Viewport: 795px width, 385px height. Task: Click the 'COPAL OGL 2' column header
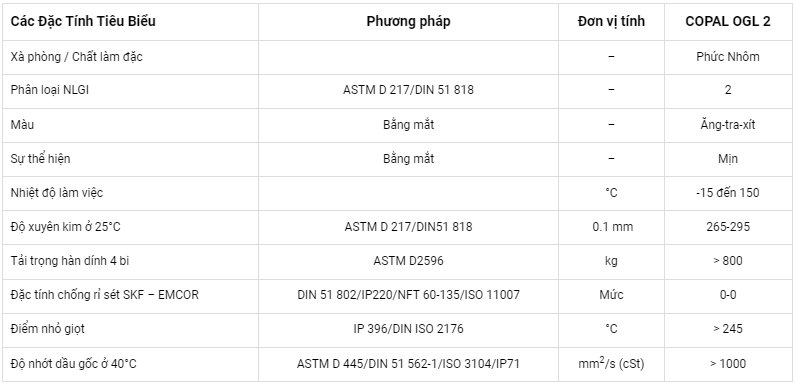pos(728,22)
